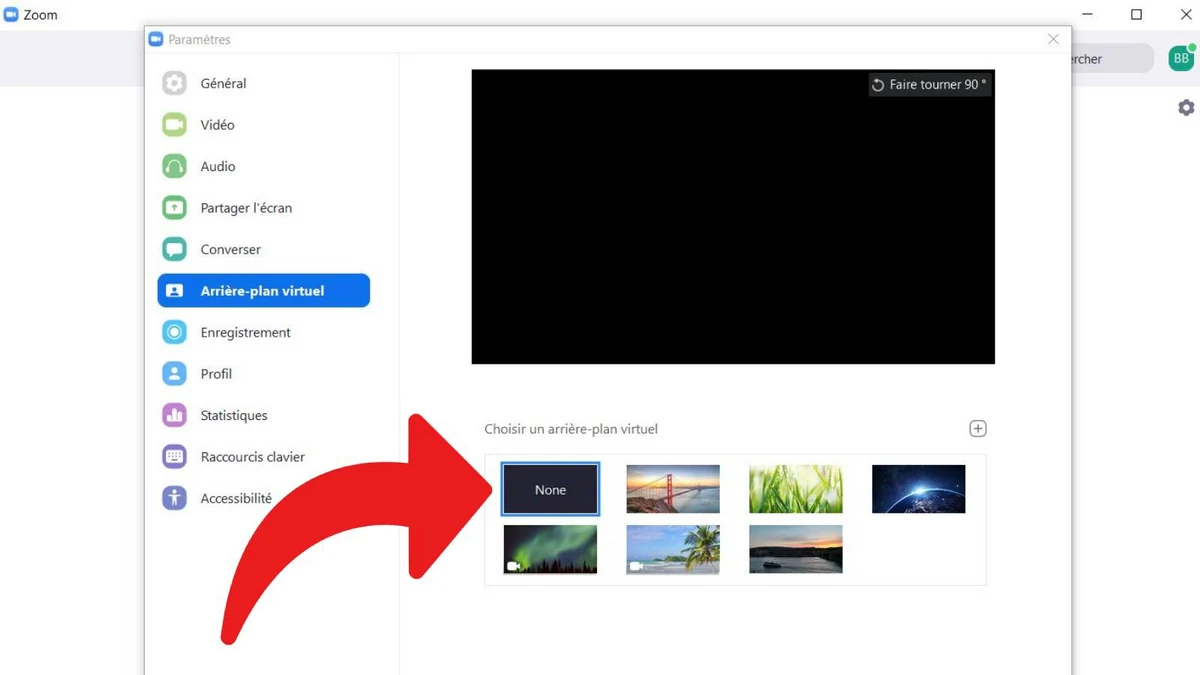Screen dimensions: 1200x675
Task: Open the Profil person icon
Action: [174, 374]
